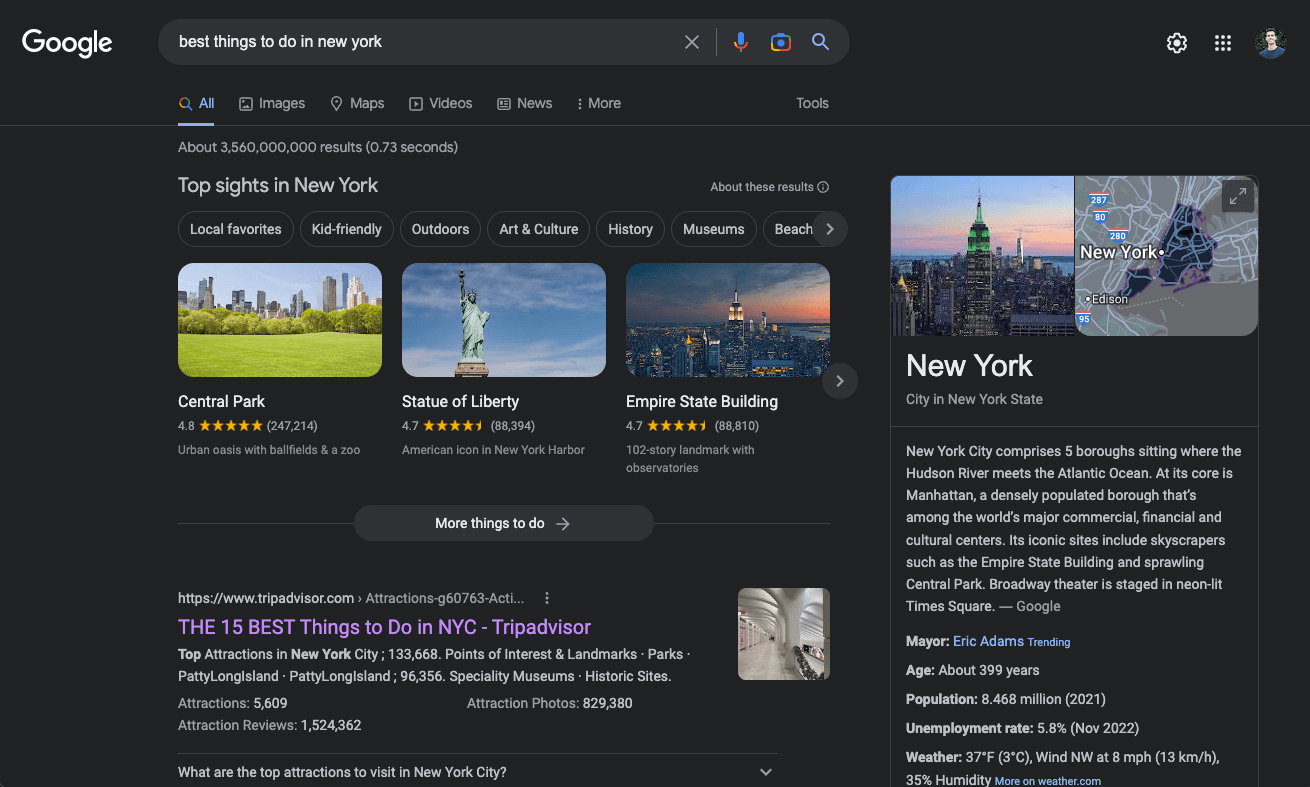1310x787 pixels.
Task: Open the Empire State Building photo
Action: (x=728, y=320)
